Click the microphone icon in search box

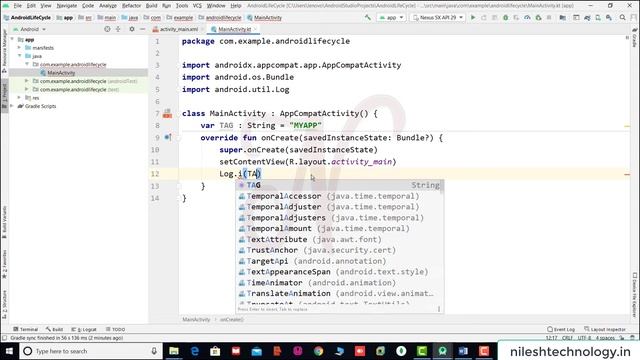pos(154,351)
